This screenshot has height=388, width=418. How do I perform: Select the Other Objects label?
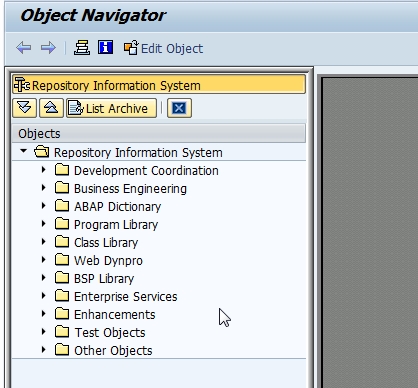tap(113, 351)
